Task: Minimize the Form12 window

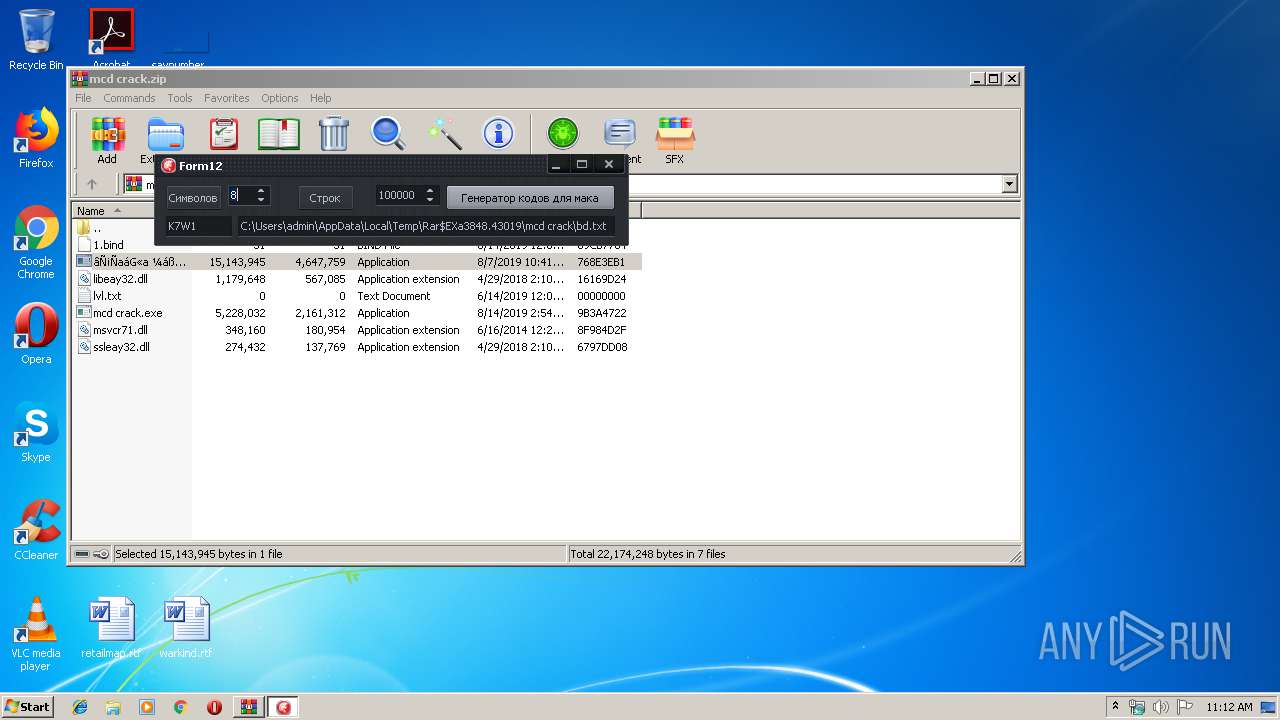Action: tap(556, 164)
